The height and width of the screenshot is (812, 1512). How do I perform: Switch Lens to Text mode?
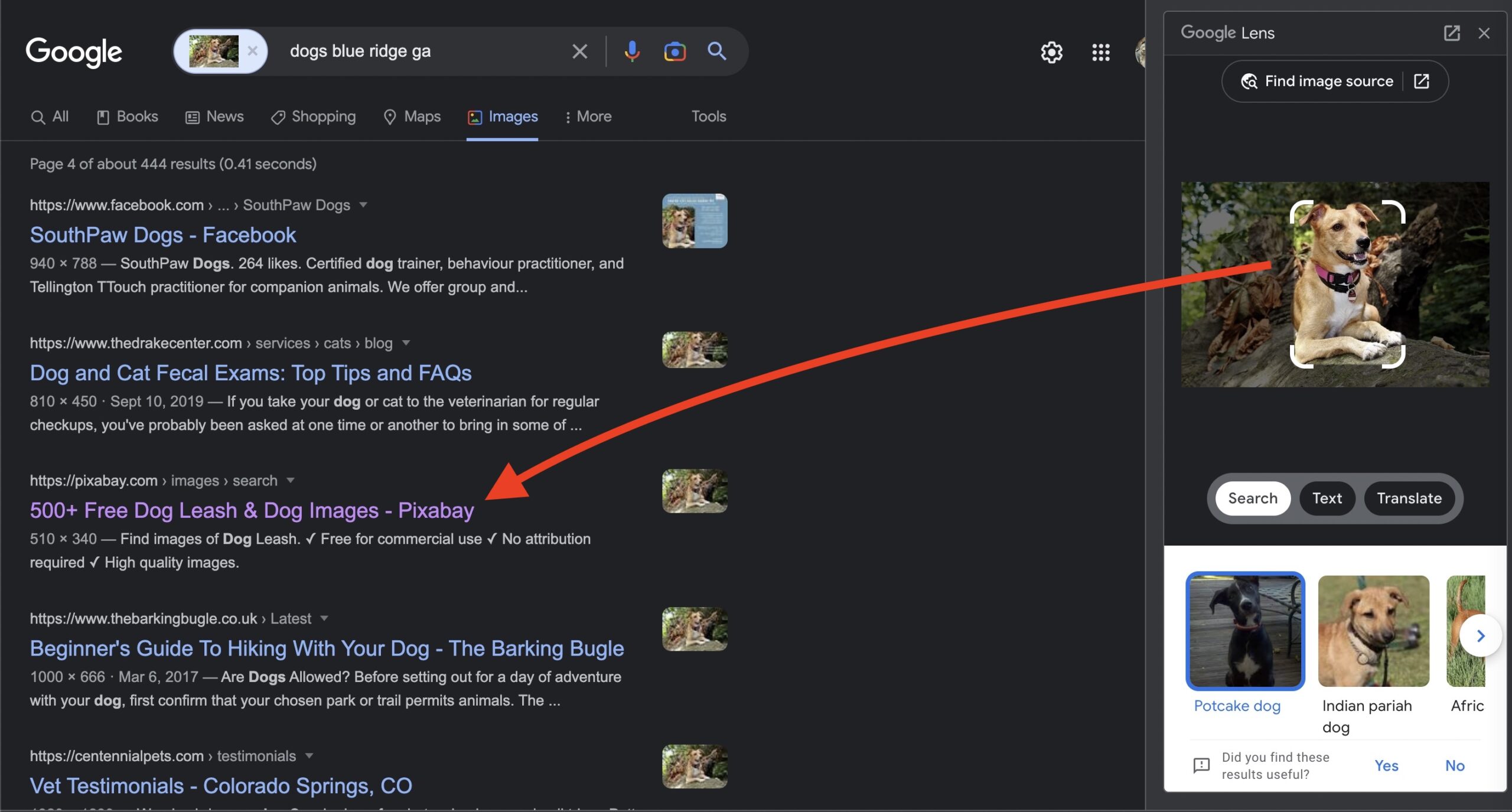(x=1327, y=498)
